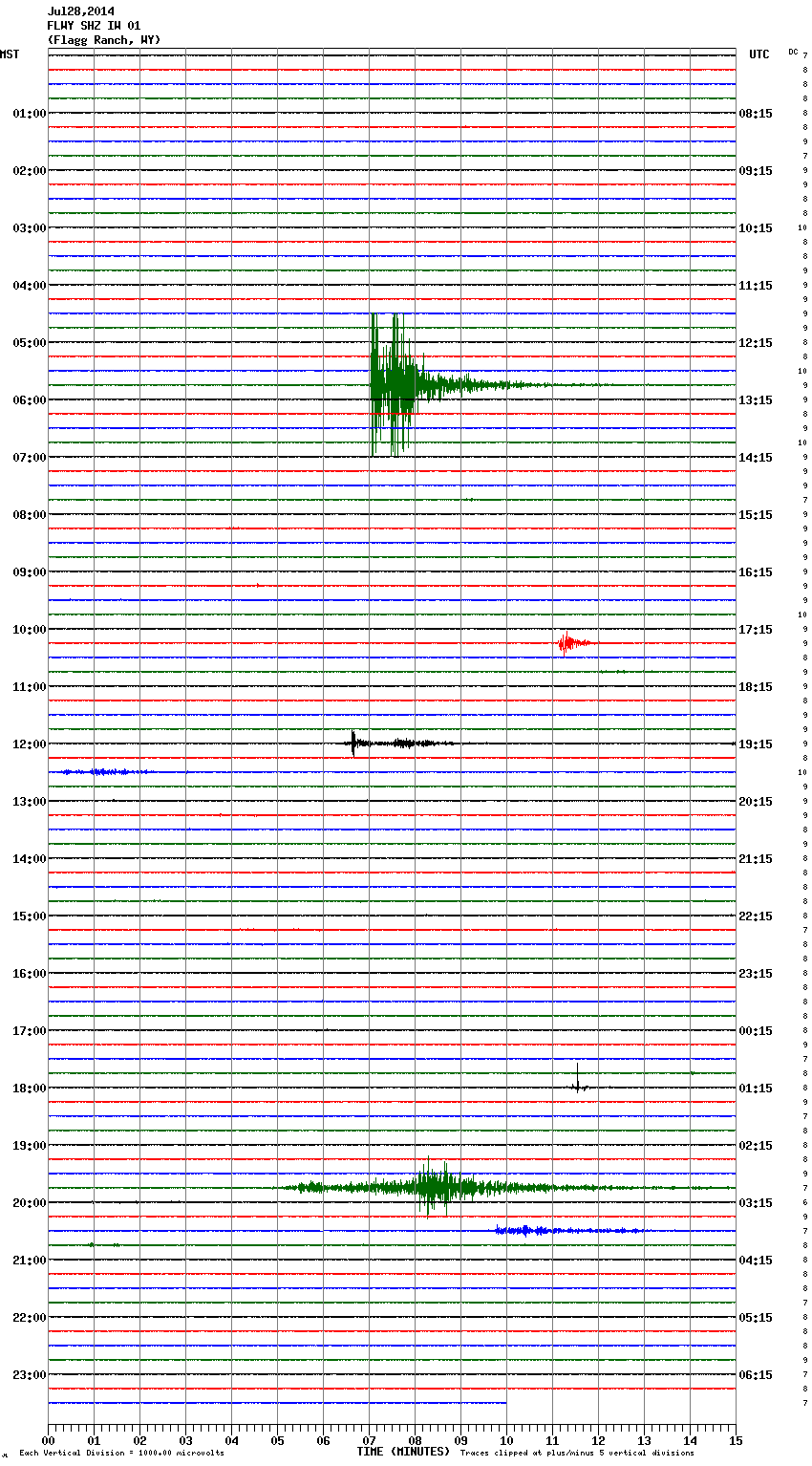
Task: Click the "03:00" MST time label
Action: 30,228
